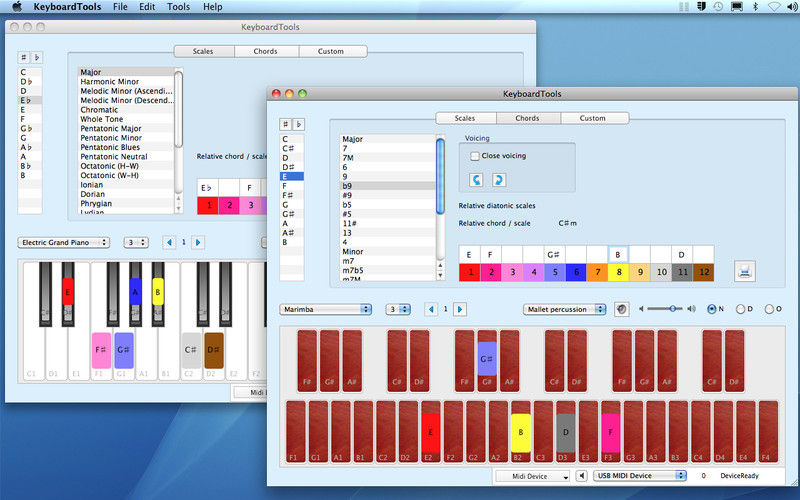Click the next arrow in background window

click(198, 242)
